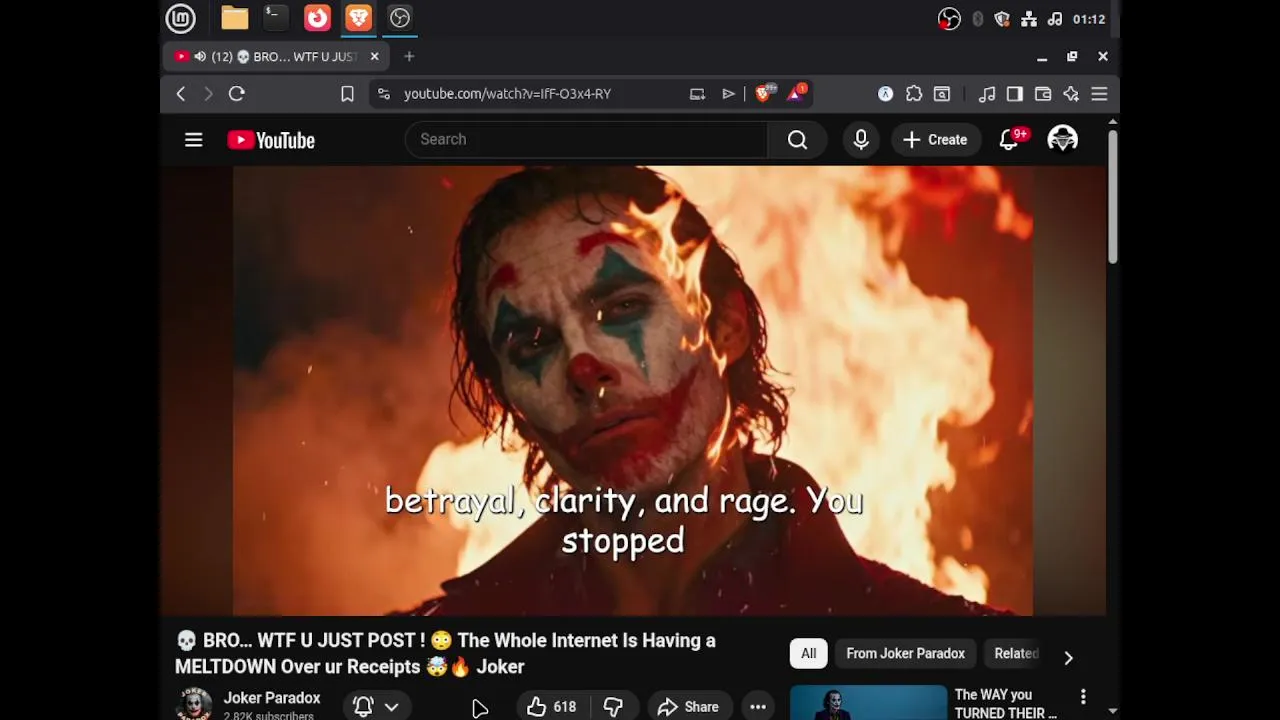Viewport: 1280px width, 720px height.
Task: Open the Joker Paradox channel name
Action: pos(272,698)
